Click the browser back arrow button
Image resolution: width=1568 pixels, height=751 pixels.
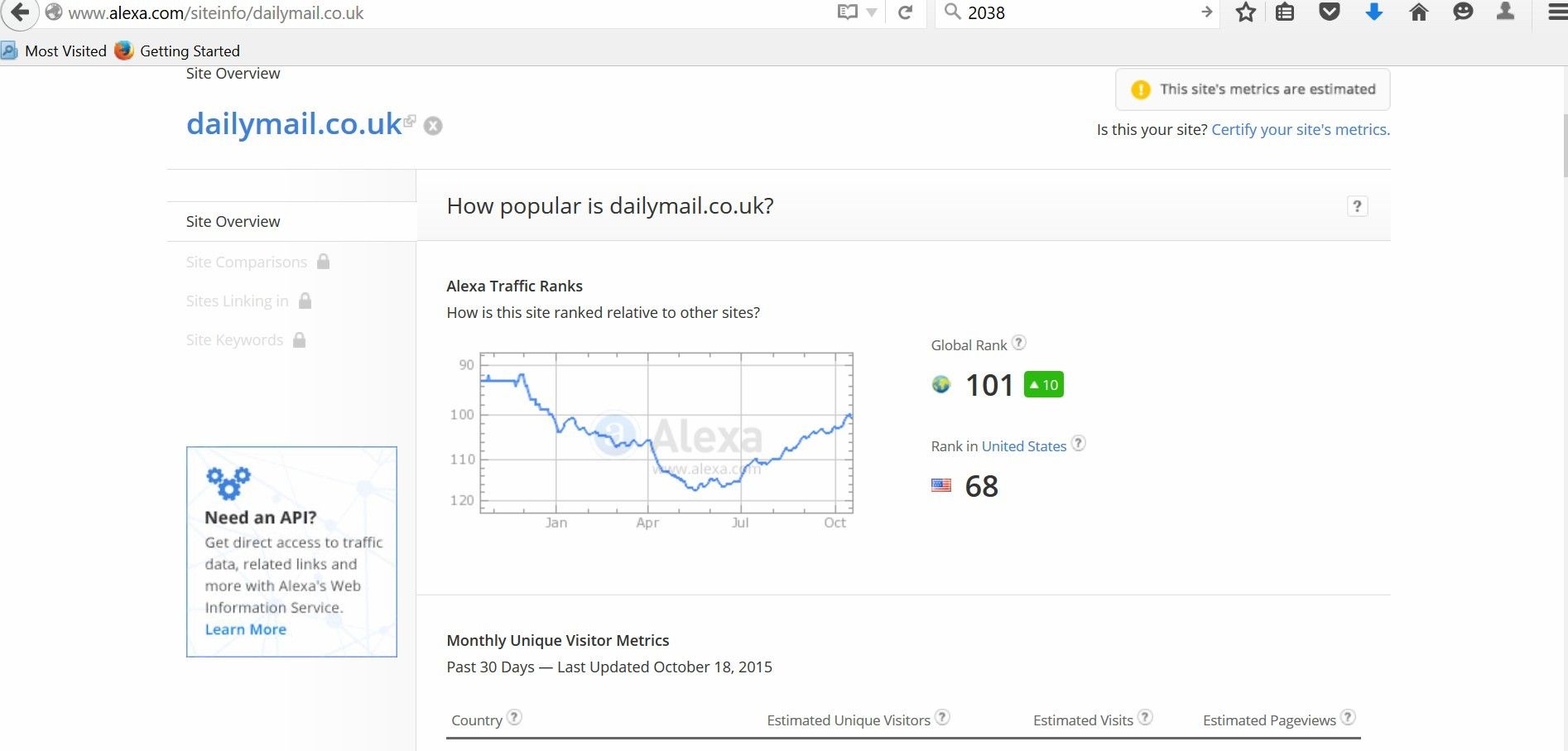[20, 12]
